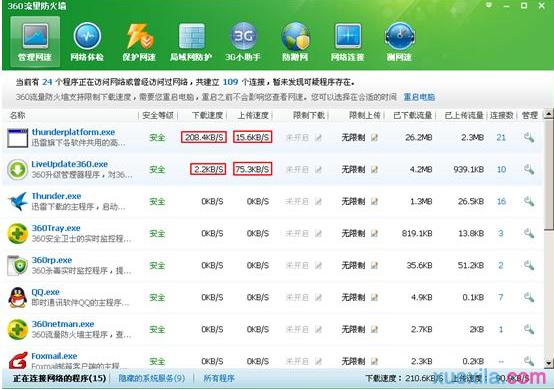Open connection count 21 for thunderplatform.exe
Viewport: 554px width, 389px height.
(x=501, y=137)
